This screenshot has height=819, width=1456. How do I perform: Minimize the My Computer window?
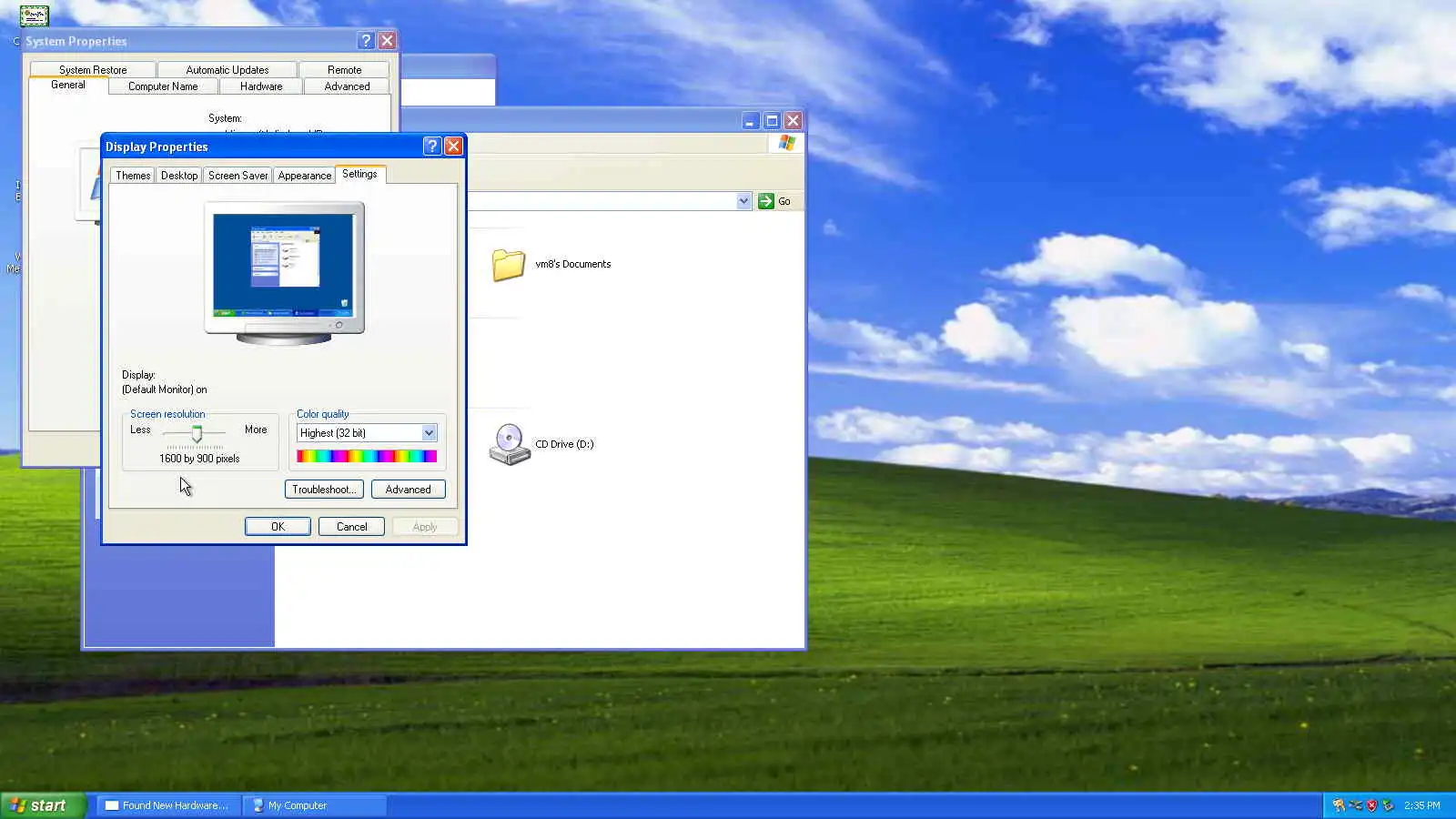(x=750, y=121)
